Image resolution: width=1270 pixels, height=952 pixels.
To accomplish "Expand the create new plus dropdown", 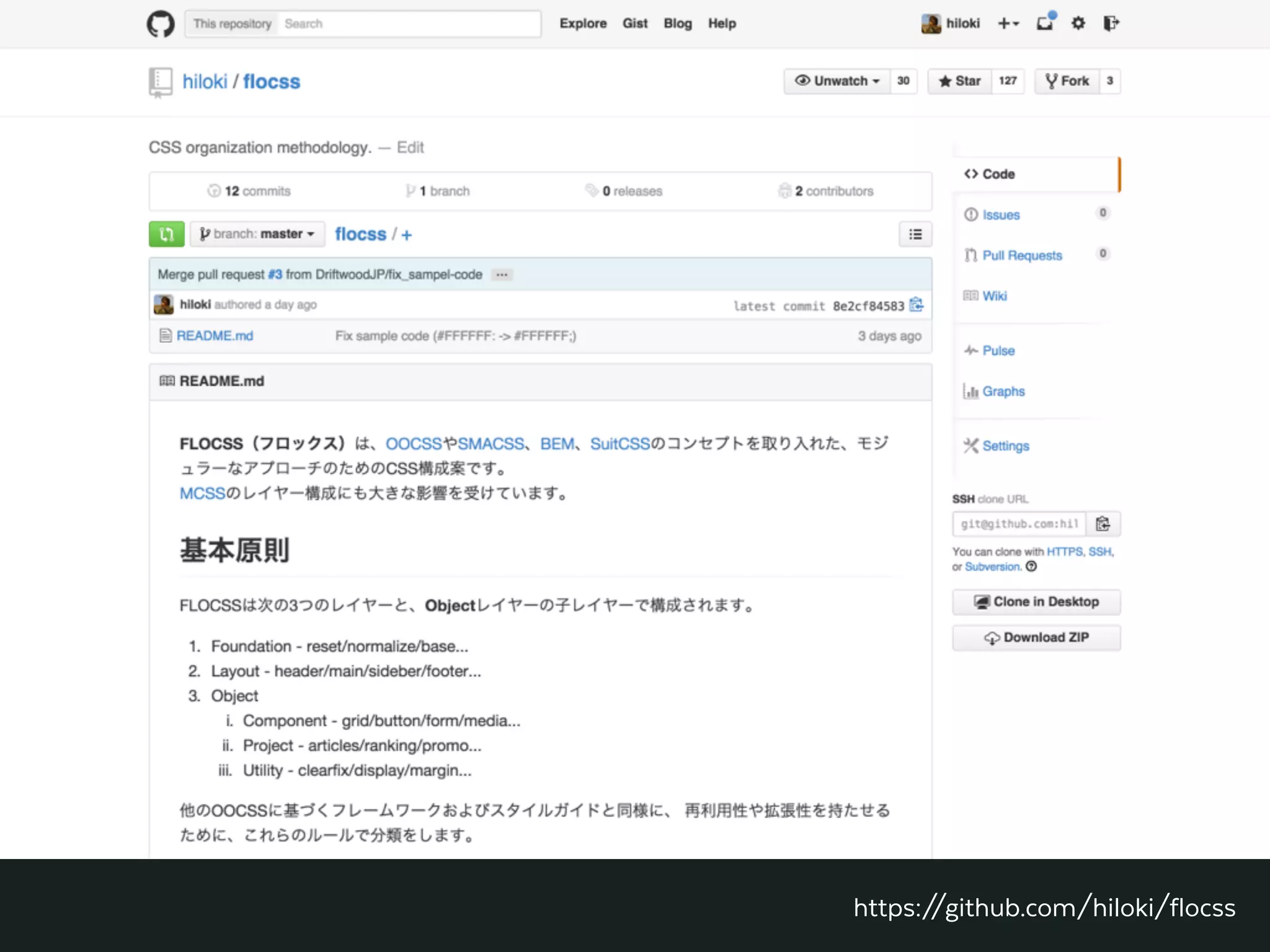I will tap(1008, 24).
